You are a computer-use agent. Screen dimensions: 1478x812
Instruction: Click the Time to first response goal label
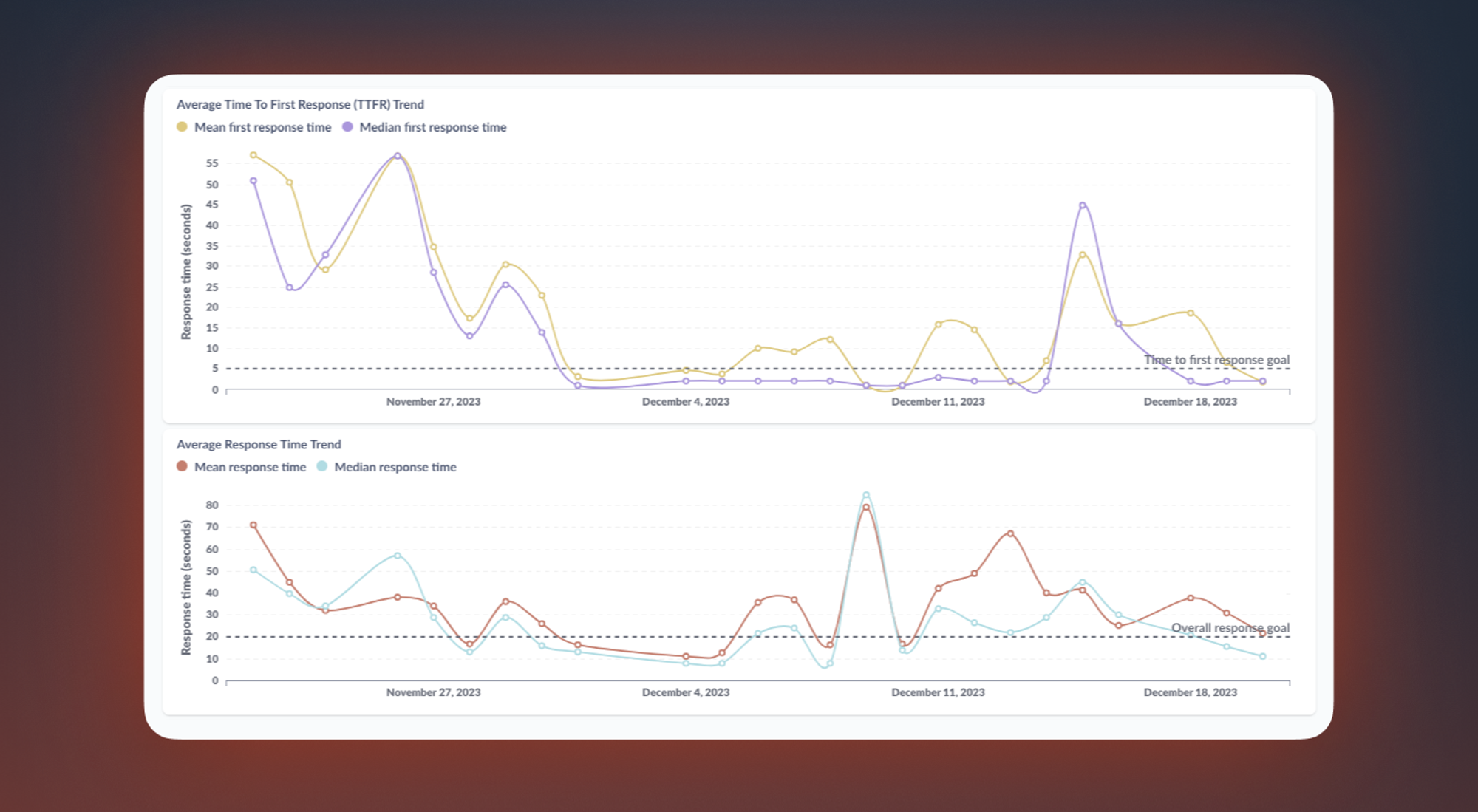[x=1216, y=360]
